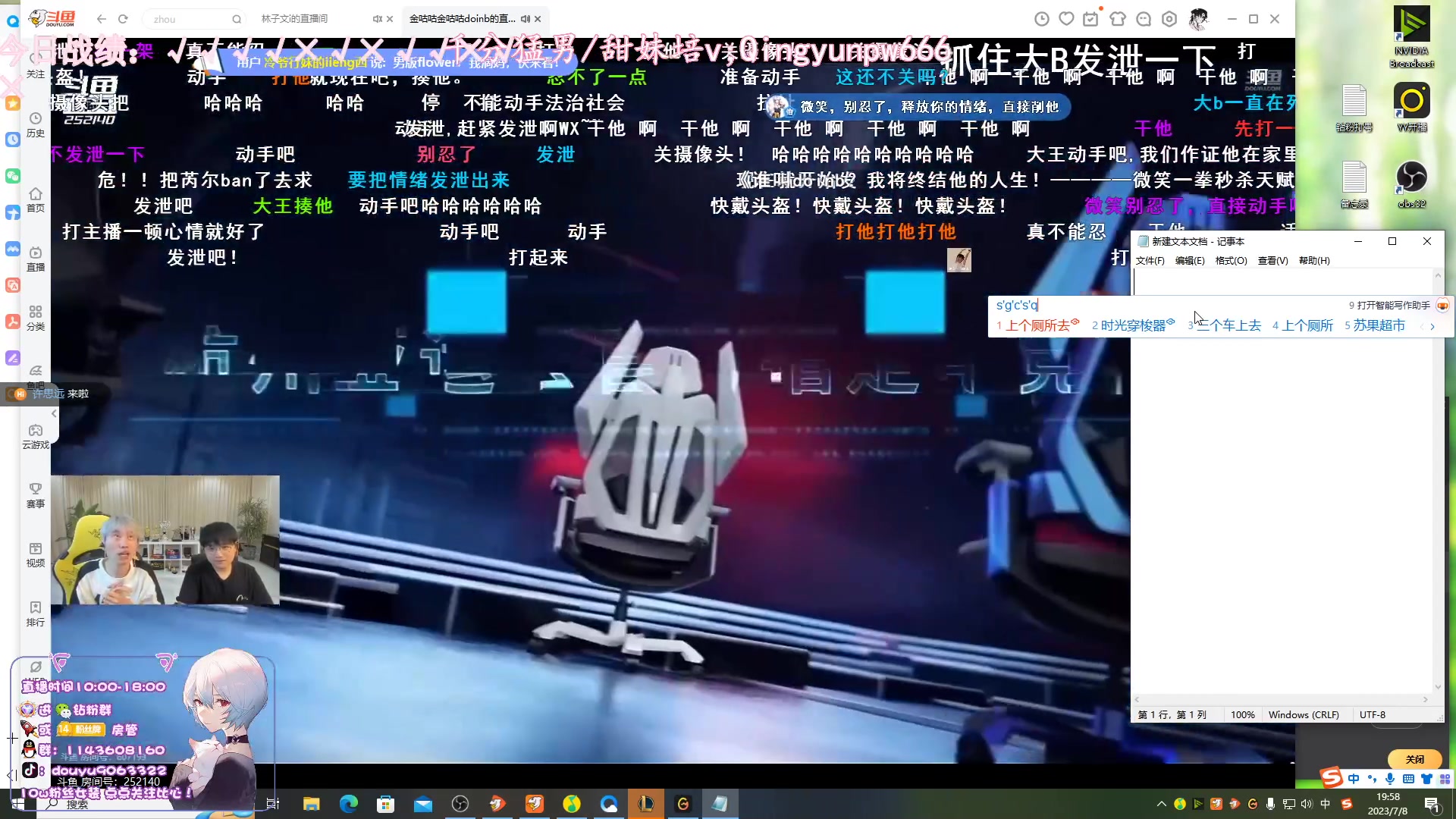Collapse the chat panel with the left chevron

[x=53, y=414]
